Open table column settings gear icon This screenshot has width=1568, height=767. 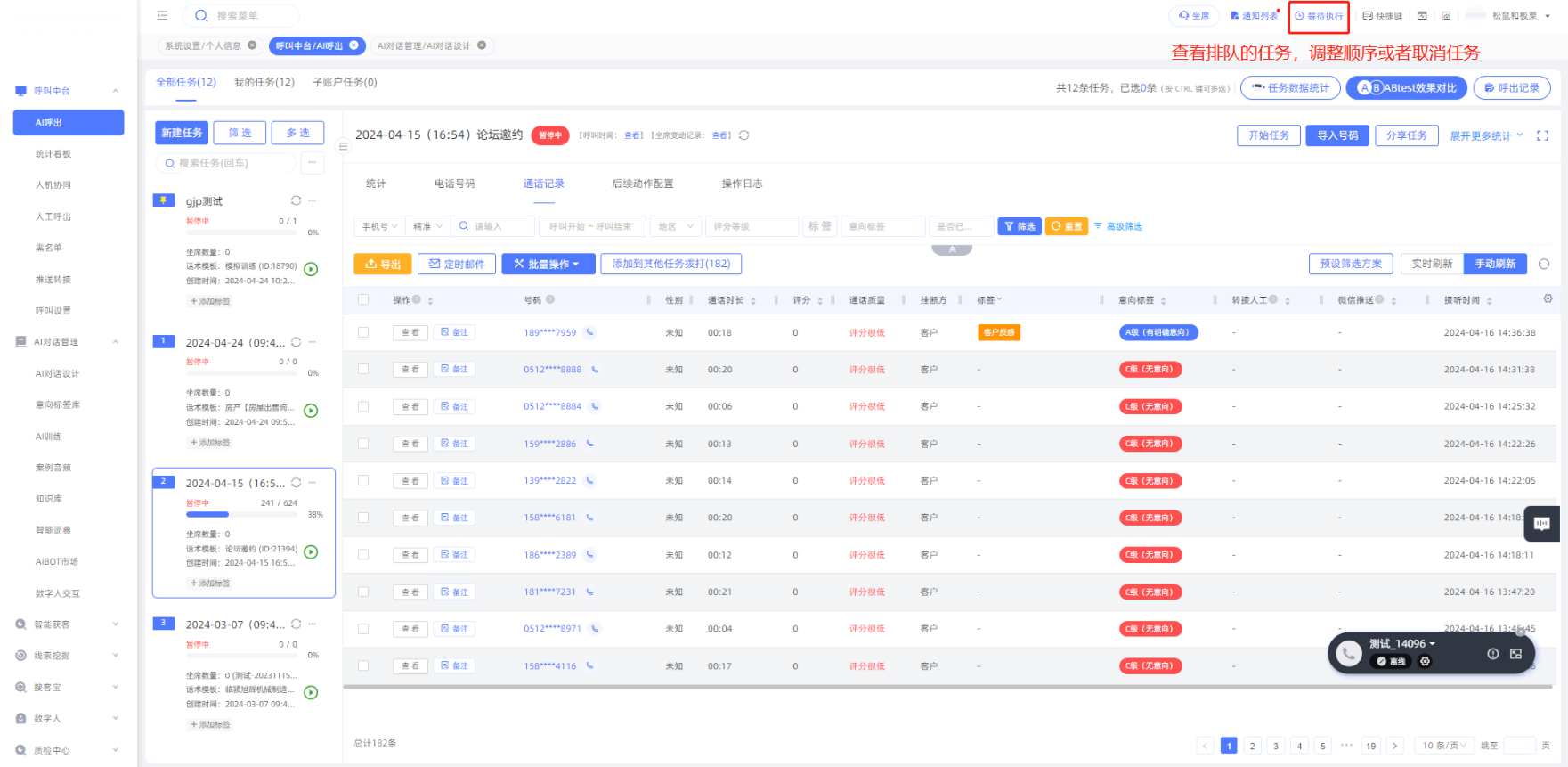tap(1548, 299)
